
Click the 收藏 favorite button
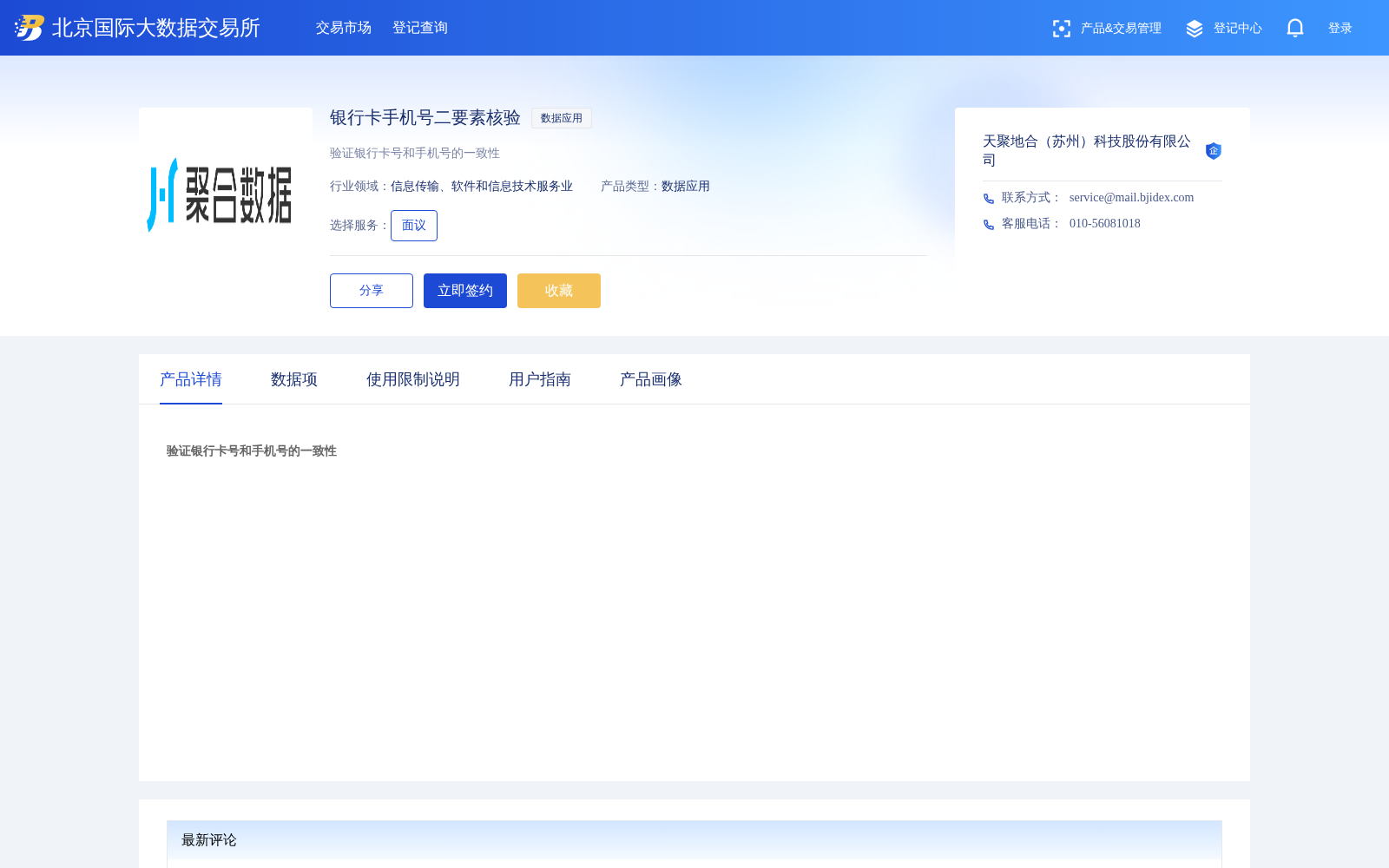(559, 291)
